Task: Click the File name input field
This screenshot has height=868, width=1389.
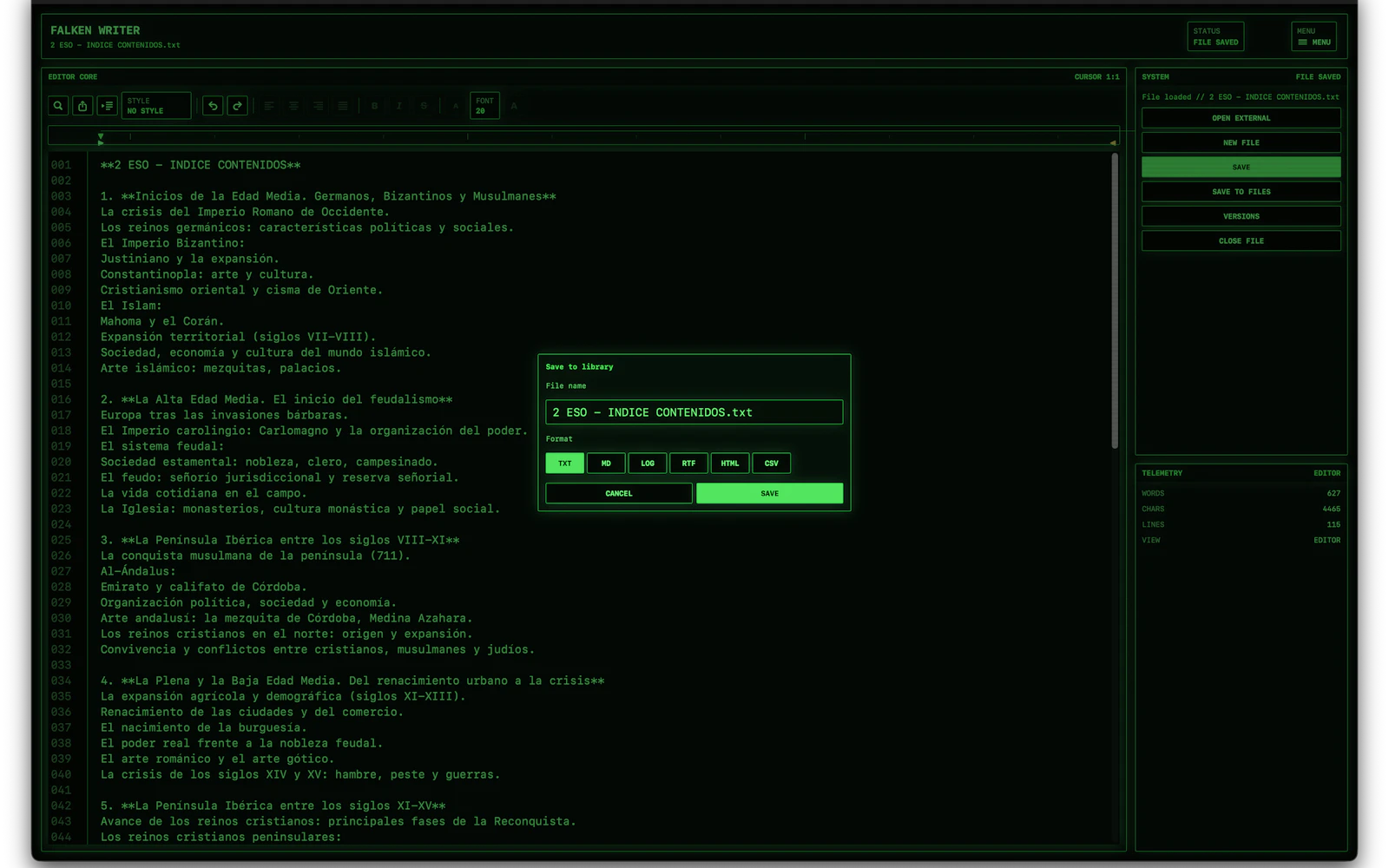Action: (x=694, y=412)
